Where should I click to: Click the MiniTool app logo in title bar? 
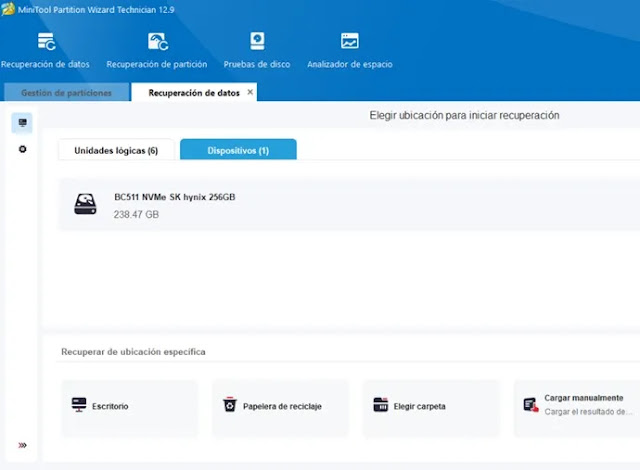click(x=8, y=9)
